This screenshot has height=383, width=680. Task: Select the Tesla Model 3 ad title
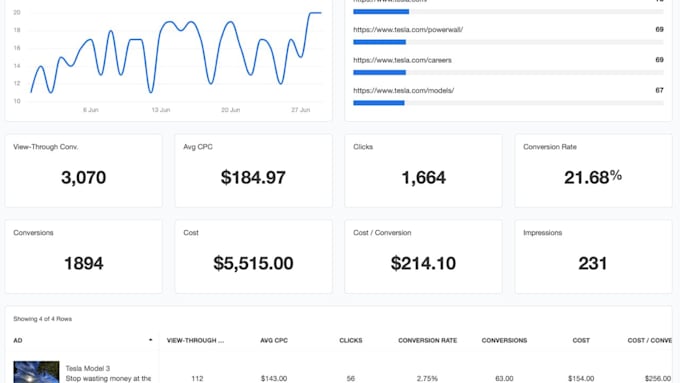(88, 368)
